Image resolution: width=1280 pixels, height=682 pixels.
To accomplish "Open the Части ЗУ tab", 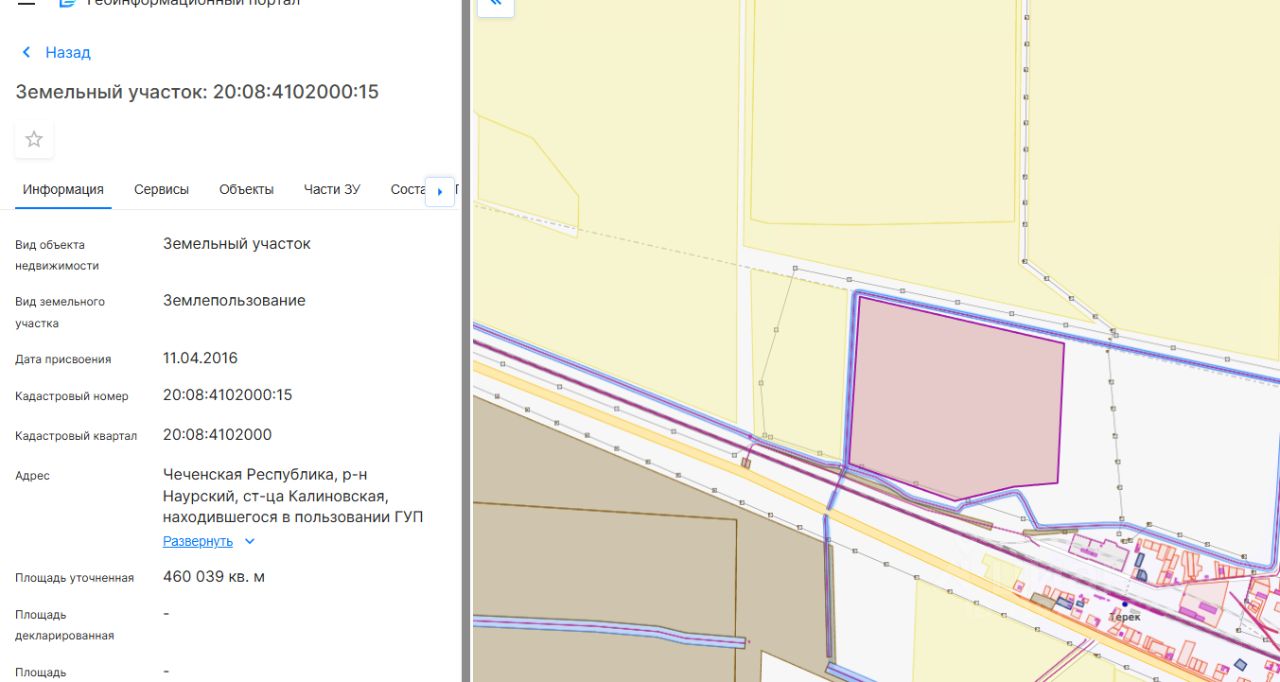I will click(x=332, y=189).
